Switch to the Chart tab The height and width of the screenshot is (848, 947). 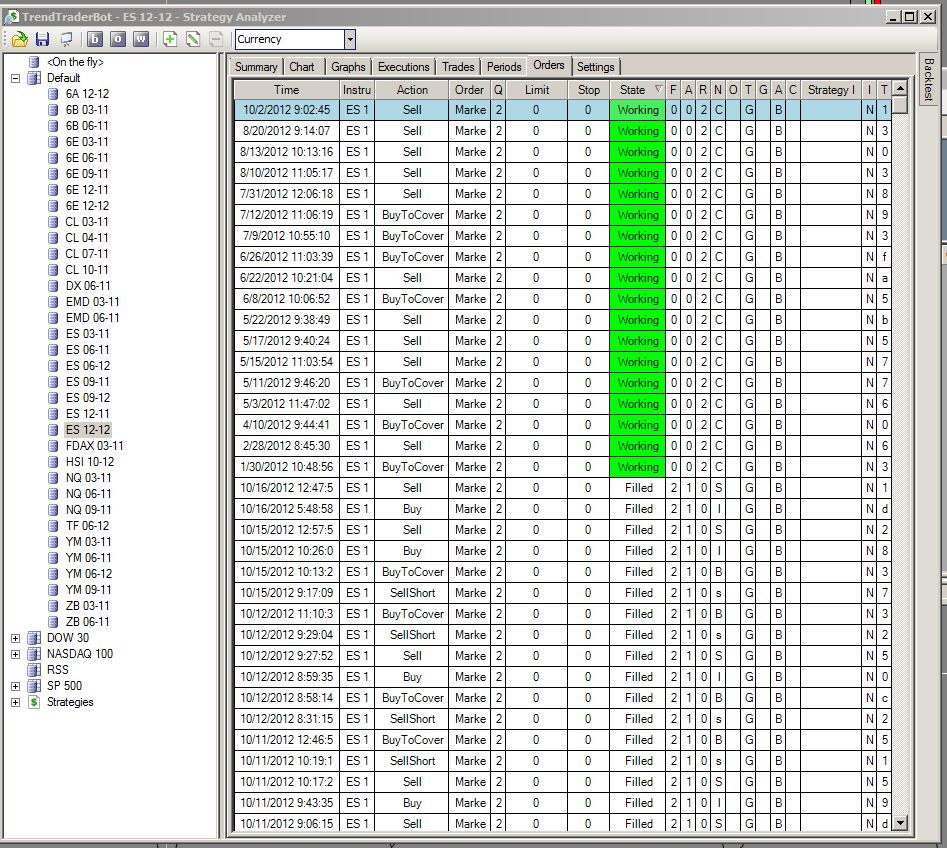click(301, 66)
